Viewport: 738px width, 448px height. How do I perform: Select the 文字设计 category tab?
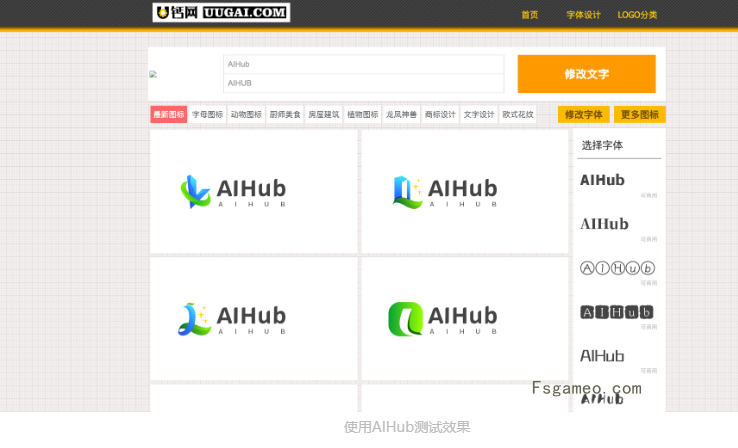coord(479,114)
